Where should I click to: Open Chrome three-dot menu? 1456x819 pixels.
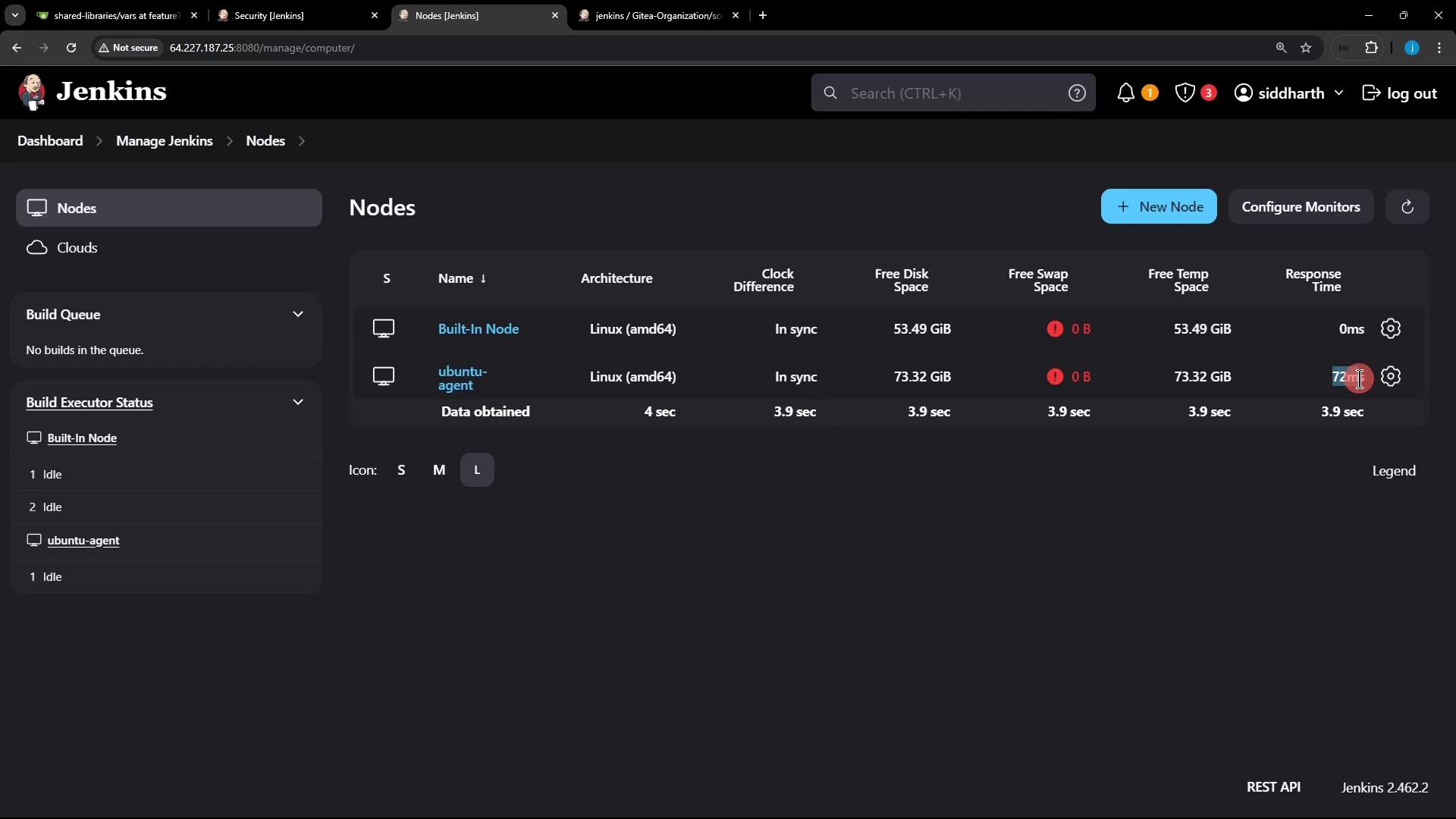tap(1439, 48)
